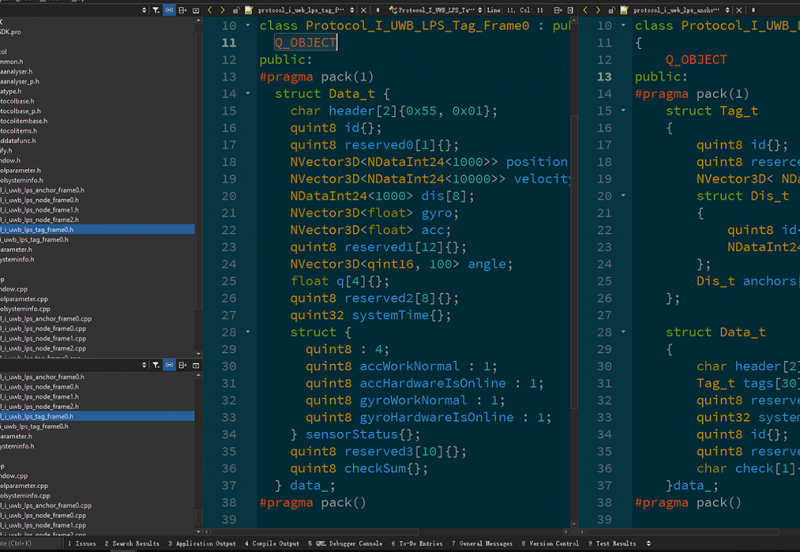Open the left editor open-documents dropdown
This screenshot has height=552, width=800.
coord(352,10)
